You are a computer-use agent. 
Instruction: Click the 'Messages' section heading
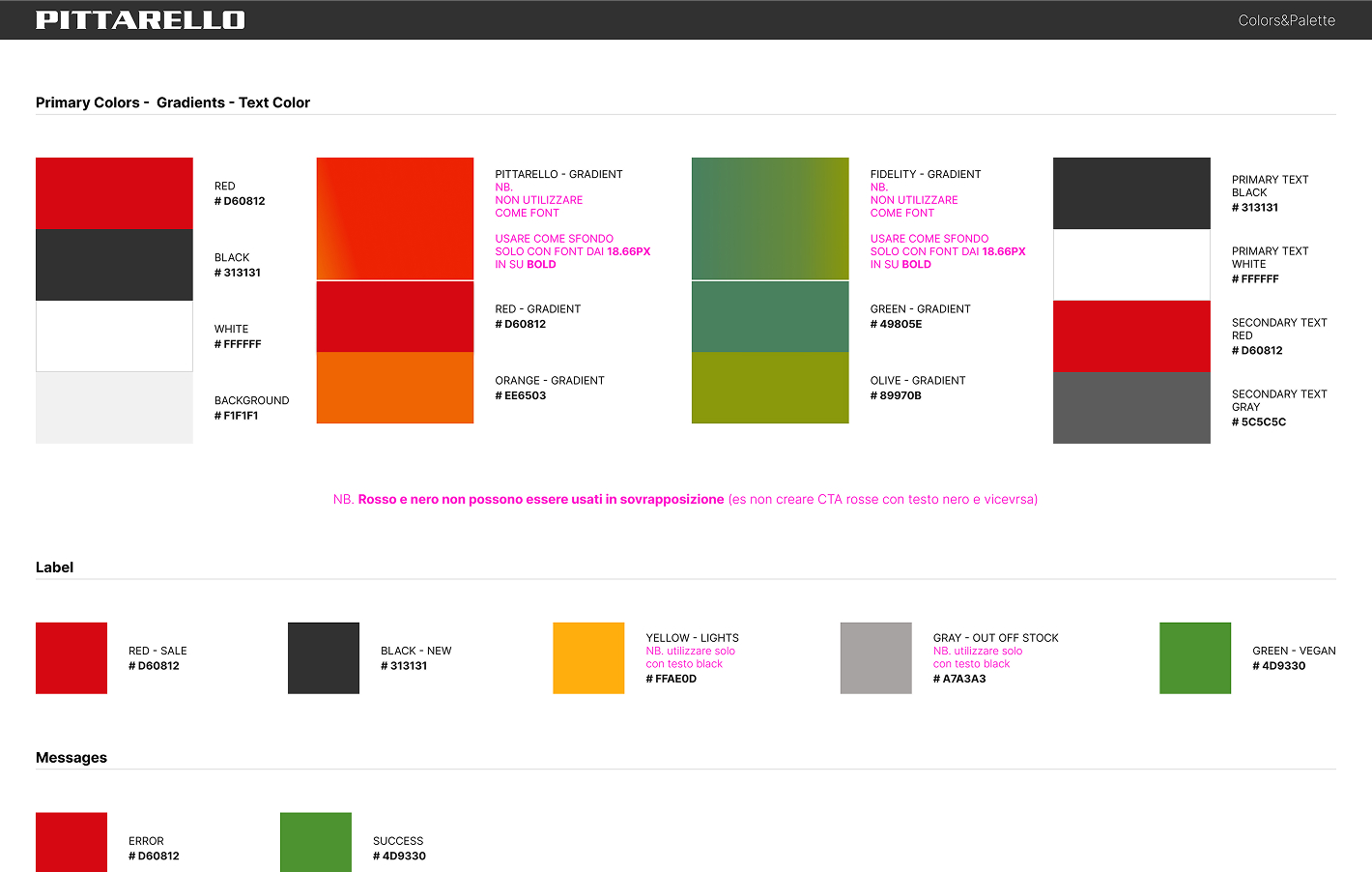point(71,758)
